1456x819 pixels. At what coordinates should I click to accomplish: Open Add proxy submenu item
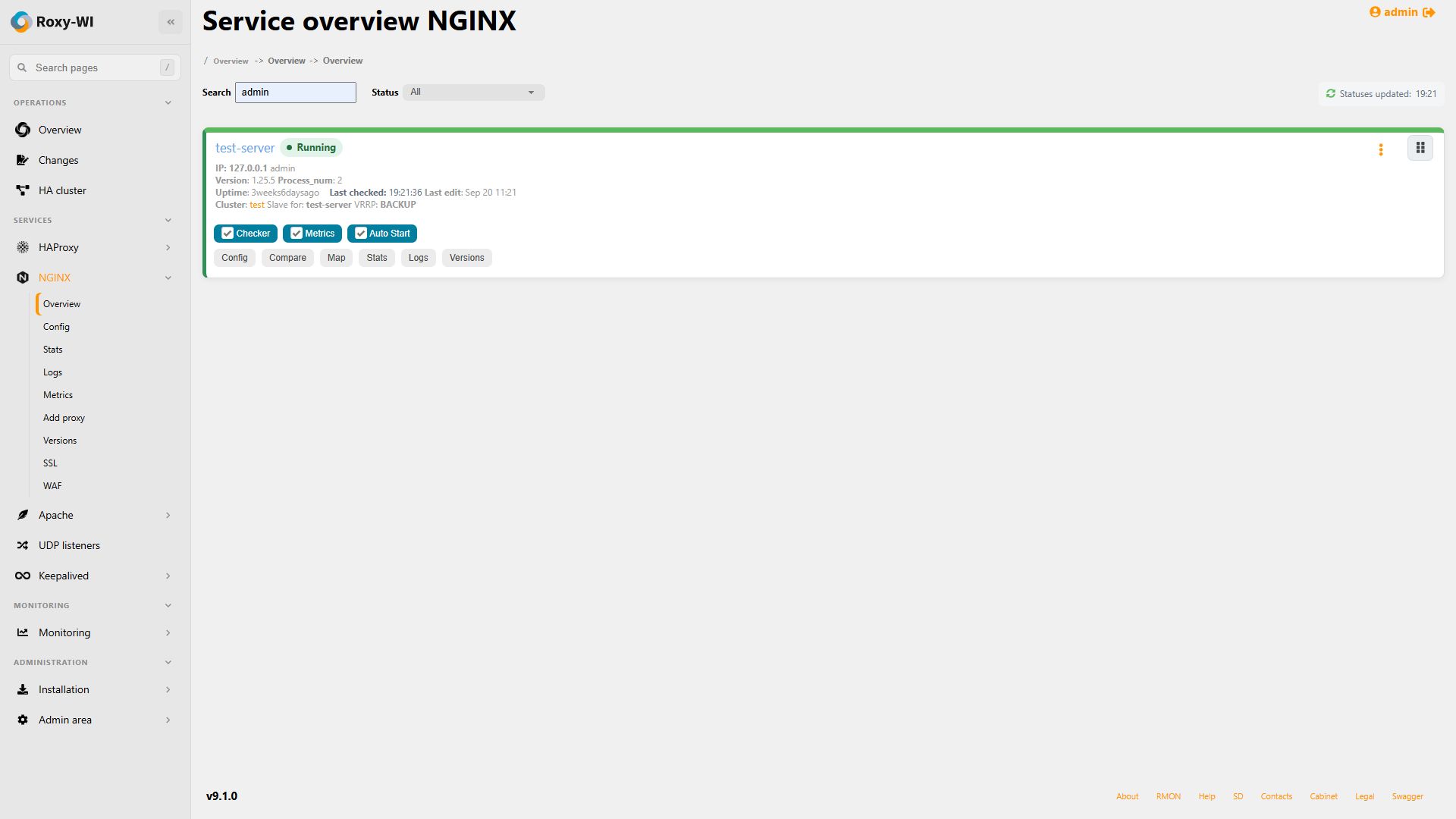click(x=64, y=418)
